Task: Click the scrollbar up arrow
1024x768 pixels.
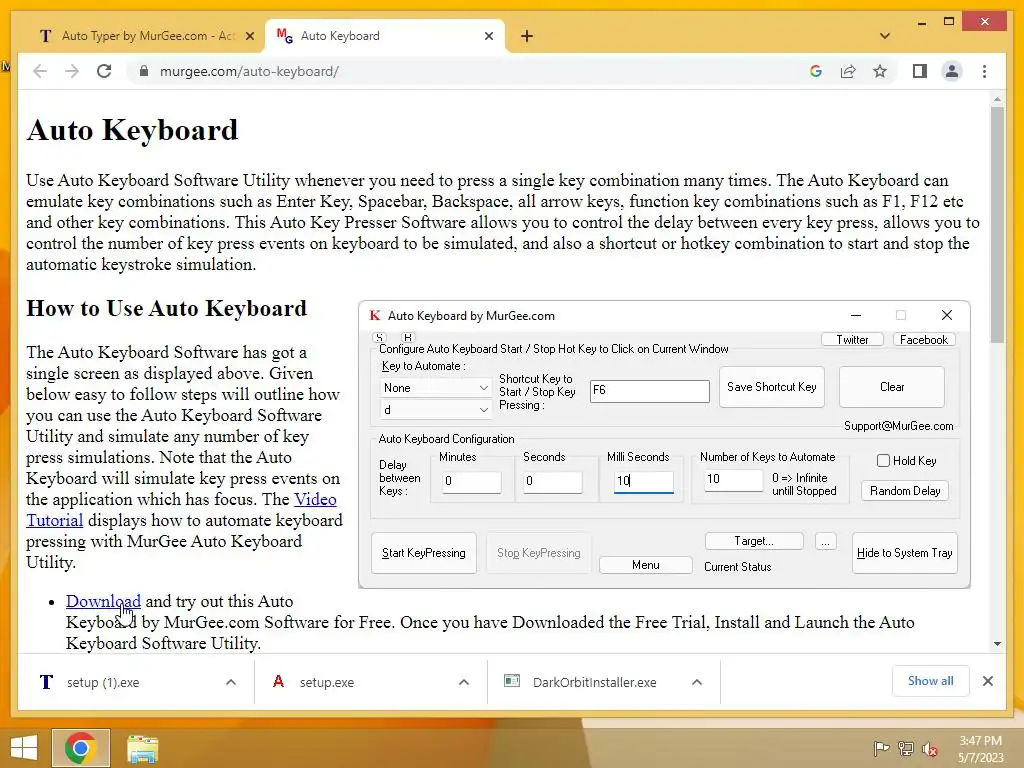Action: pyautogui.click(x=997, y=99)
